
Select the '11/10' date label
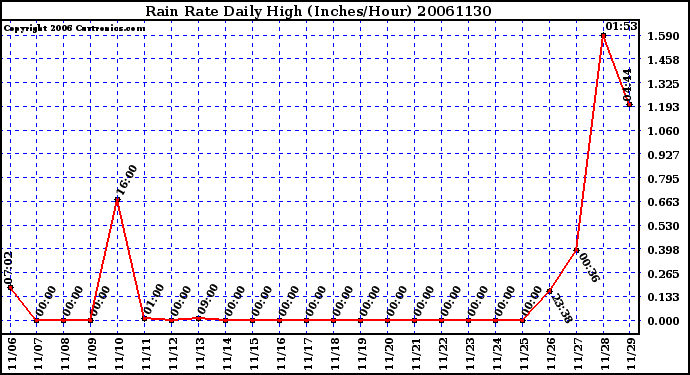point(120,354)
